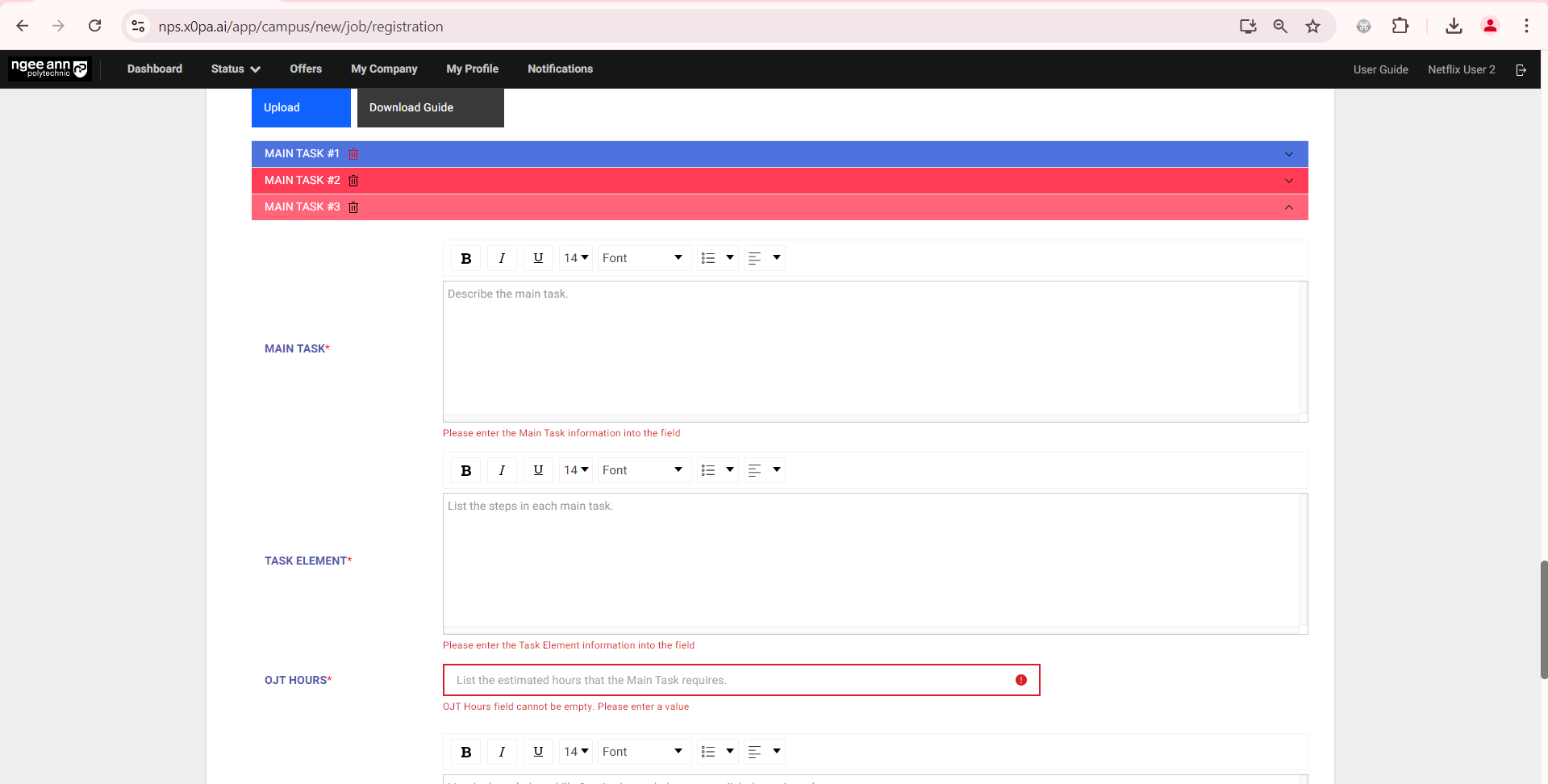Open the Font family dropdown in Task Element editor
The height and width of the screenshot is (784, 1548).
pyautogui.click(x=643, y=469)
